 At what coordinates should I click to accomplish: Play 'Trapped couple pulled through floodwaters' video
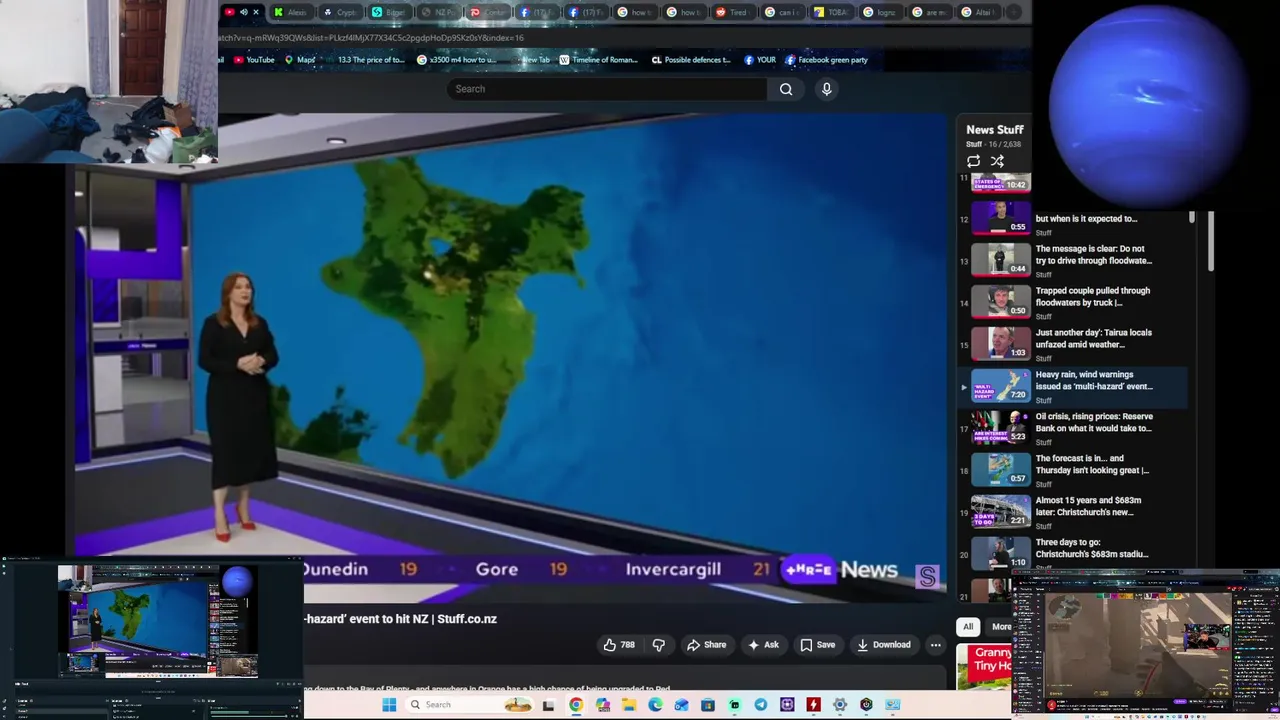click(x=1075, y=302)
